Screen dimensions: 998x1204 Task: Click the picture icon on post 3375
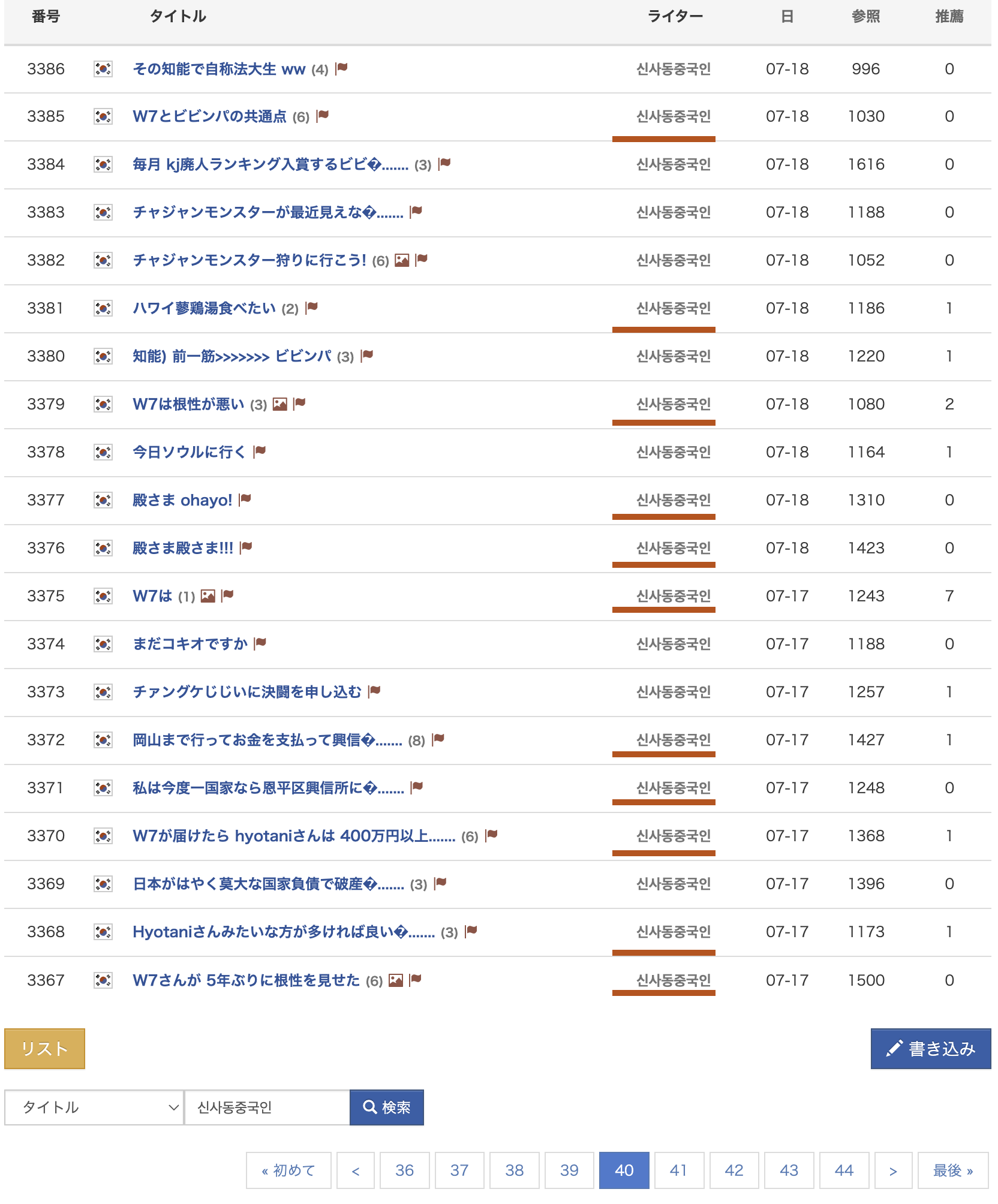coord(208,596)
